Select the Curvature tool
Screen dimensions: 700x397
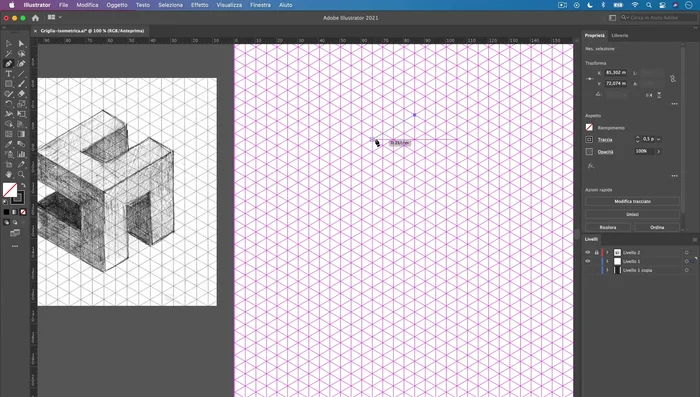[21, 64]
